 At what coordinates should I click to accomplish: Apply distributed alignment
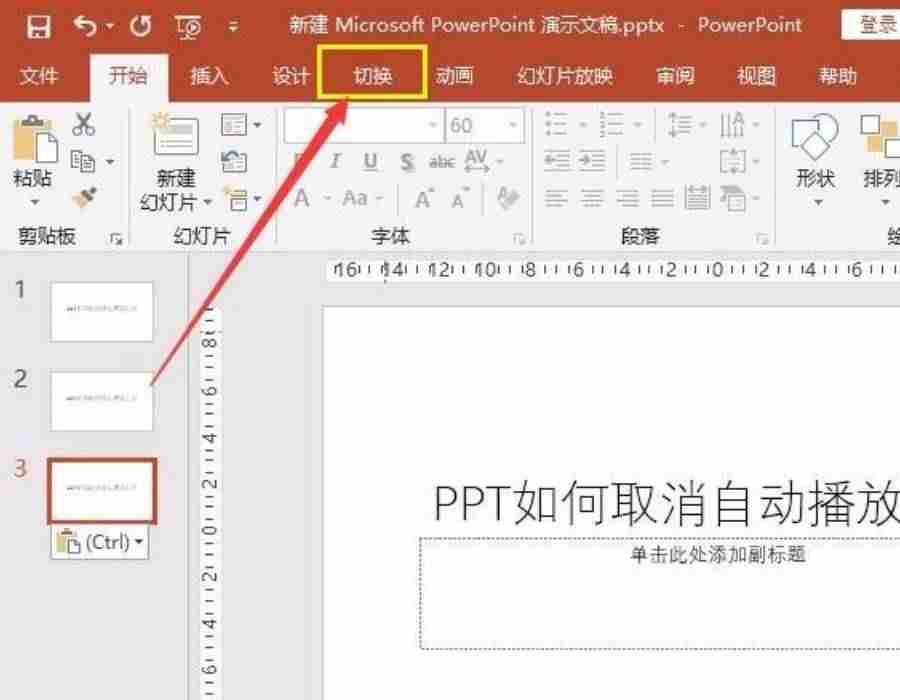click(697, 199)
